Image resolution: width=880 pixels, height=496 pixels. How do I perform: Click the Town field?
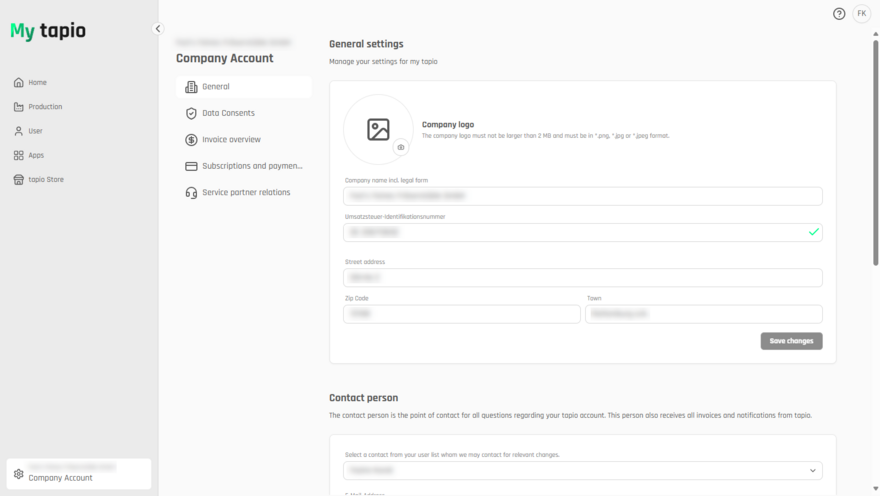(704, 314)
